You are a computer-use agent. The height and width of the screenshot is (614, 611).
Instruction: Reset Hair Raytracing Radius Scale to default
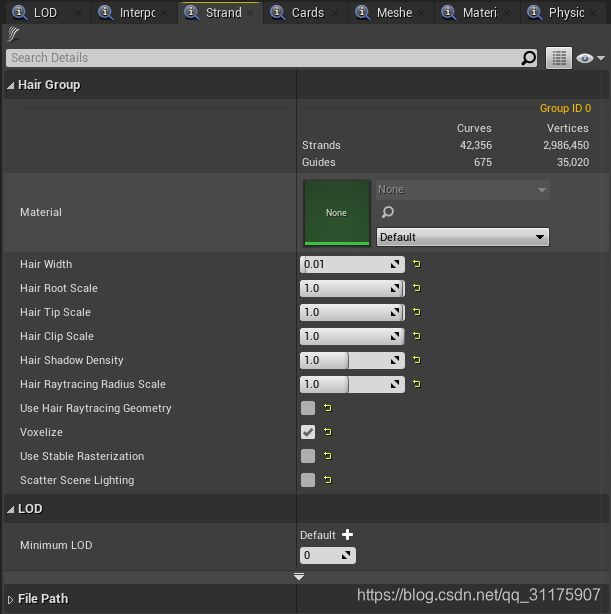click(416, 384)
